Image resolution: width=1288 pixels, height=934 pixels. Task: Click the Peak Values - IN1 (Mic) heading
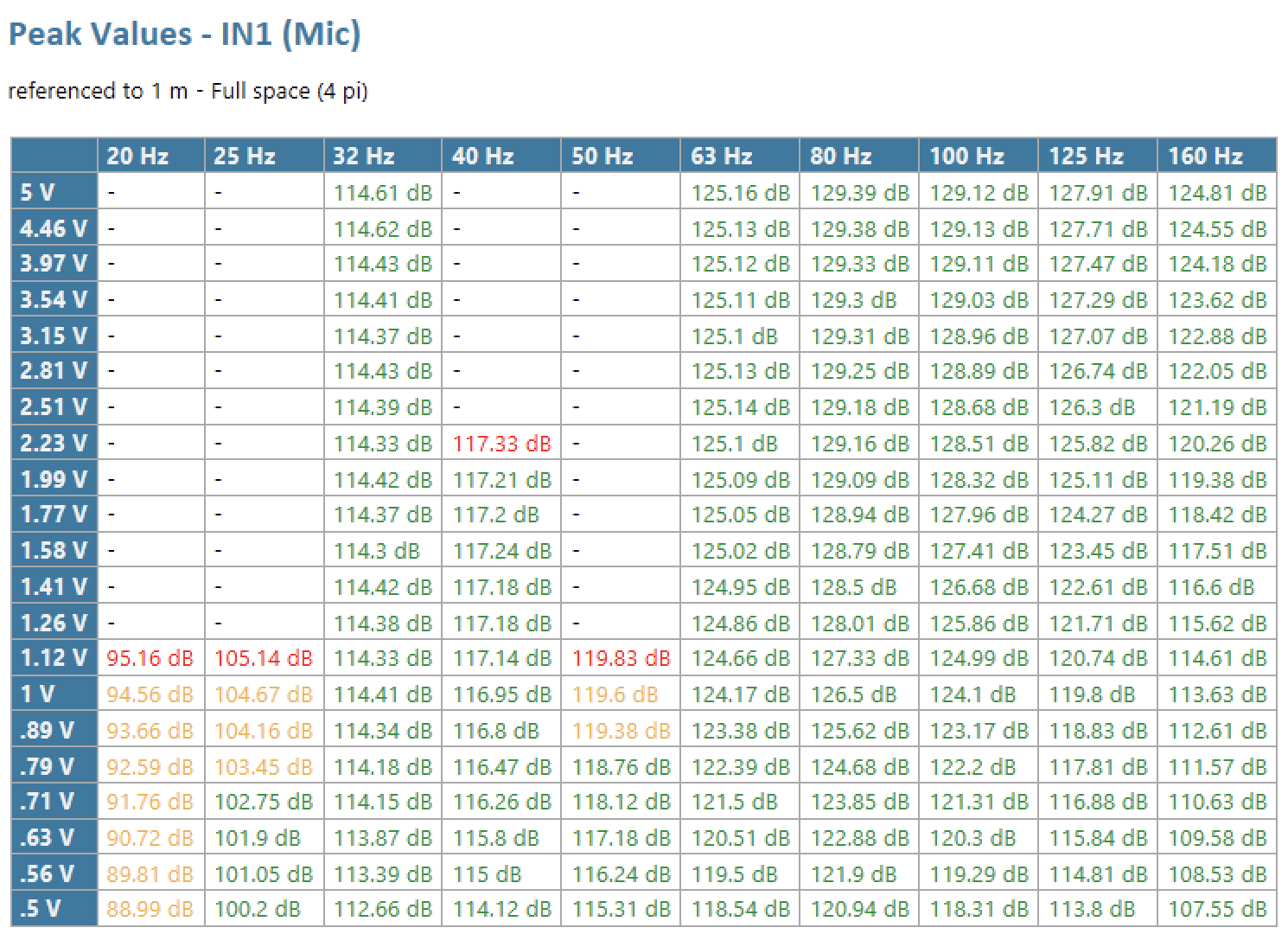pos(184,35)
